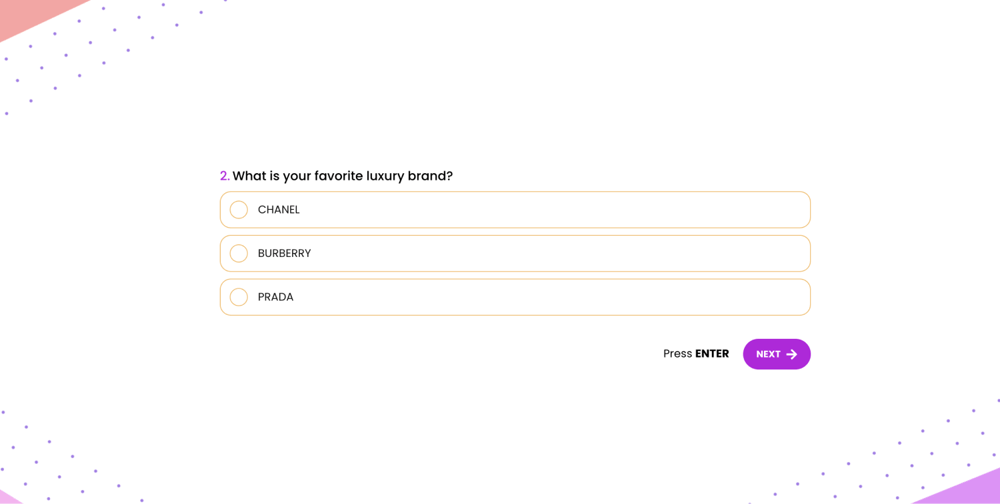Click the PRADA text label
This screenshot has height=504, width=1000.
coord(276,297)
